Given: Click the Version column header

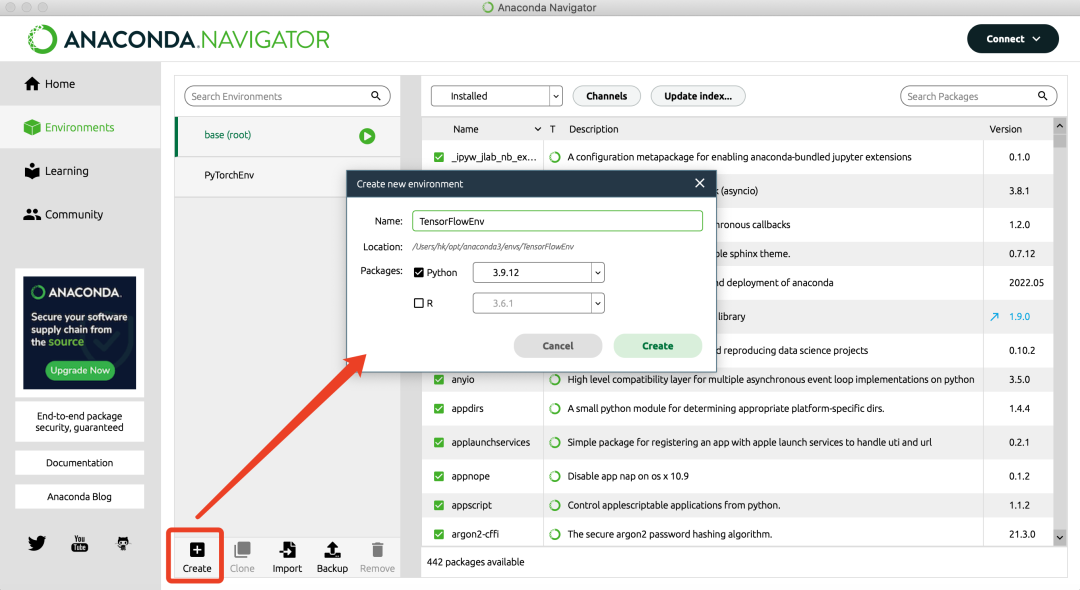Looking at the screenshot, I should point(1006,129).
